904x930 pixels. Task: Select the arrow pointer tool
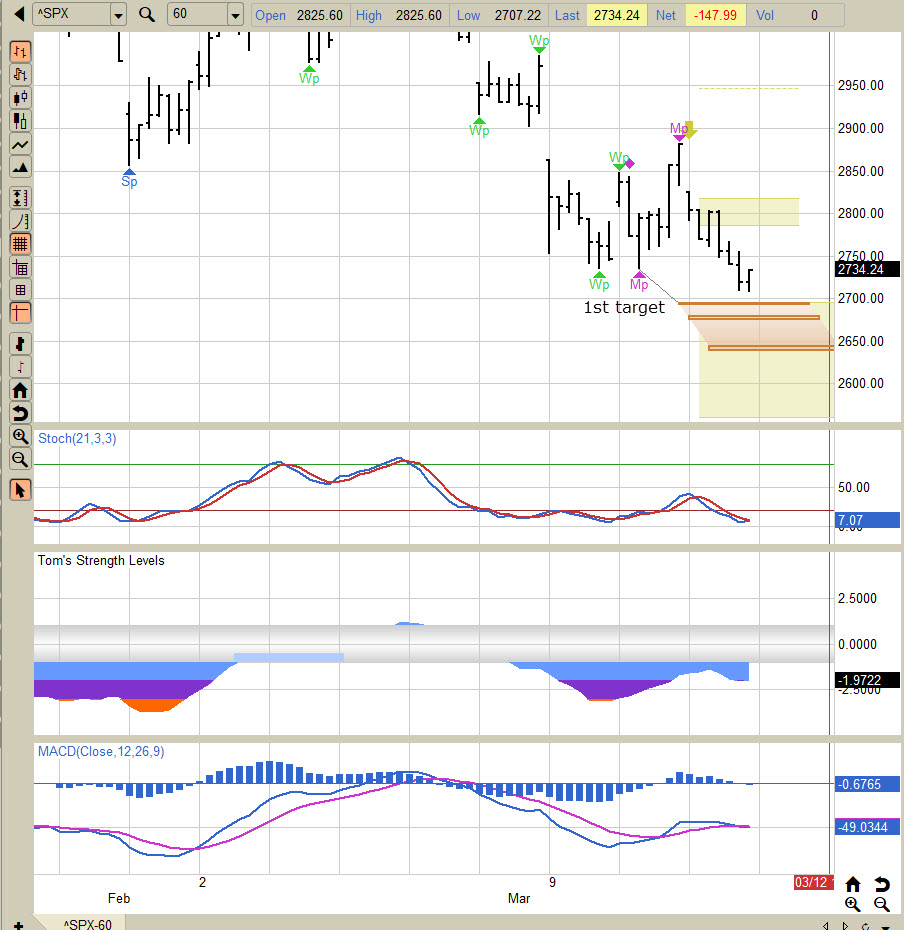[x=20, y=490]
